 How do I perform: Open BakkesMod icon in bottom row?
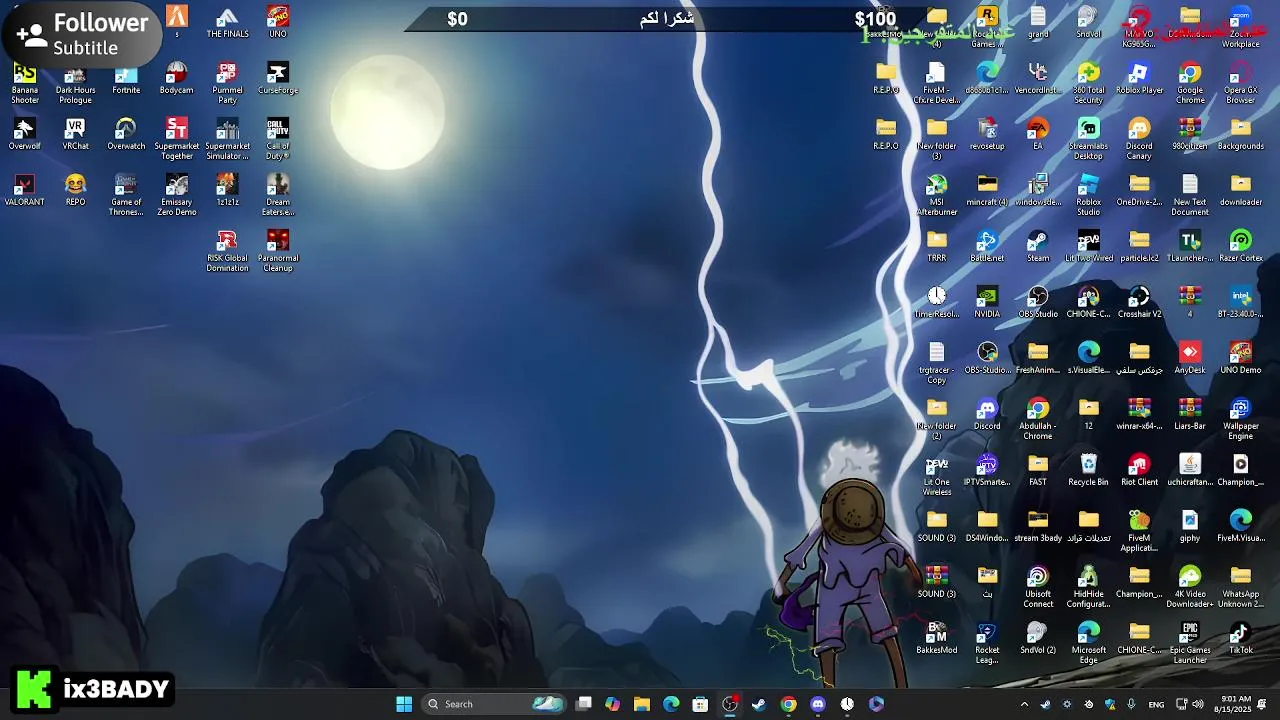(937, 638)
